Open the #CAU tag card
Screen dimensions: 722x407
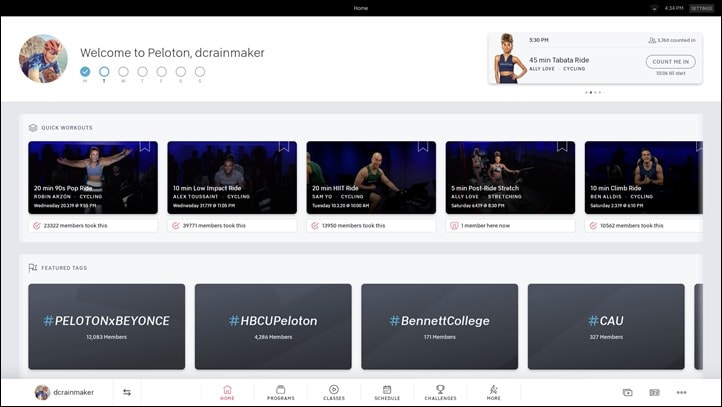[606, 326]
